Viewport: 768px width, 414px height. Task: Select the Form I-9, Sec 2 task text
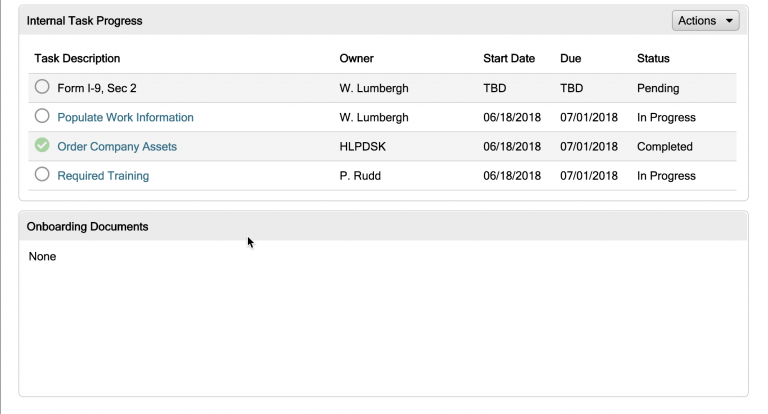point(97,88)
